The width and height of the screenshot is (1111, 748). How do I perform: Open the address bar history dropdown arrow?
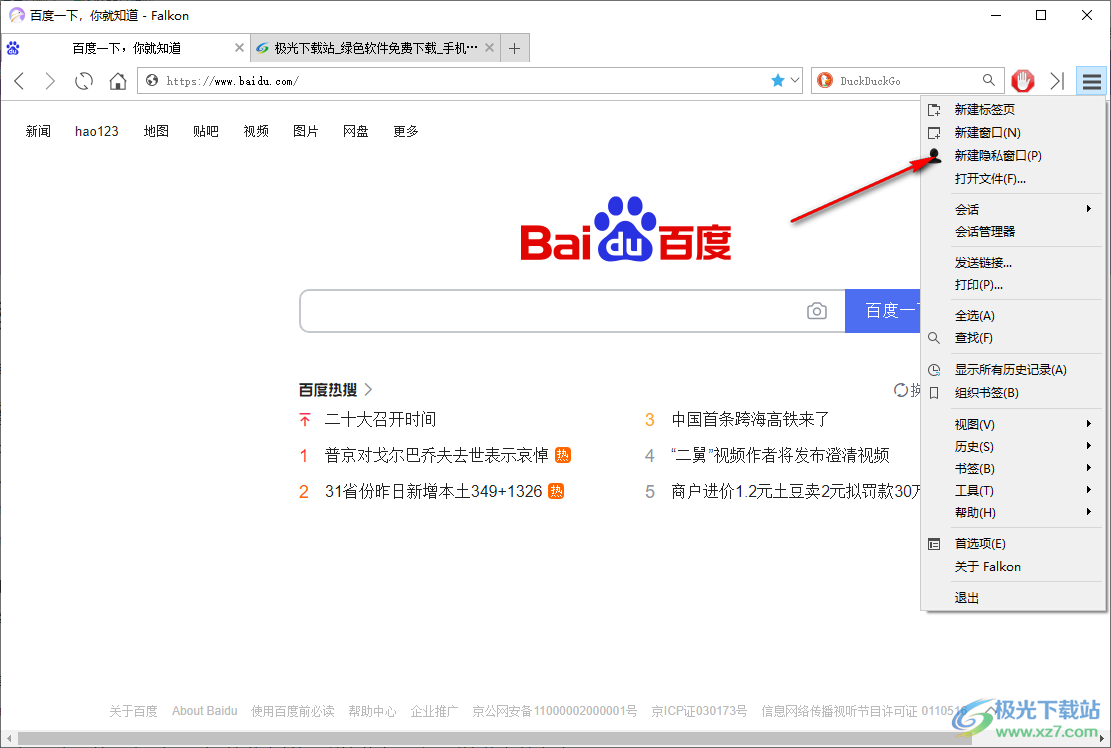(x=795, y=81)
